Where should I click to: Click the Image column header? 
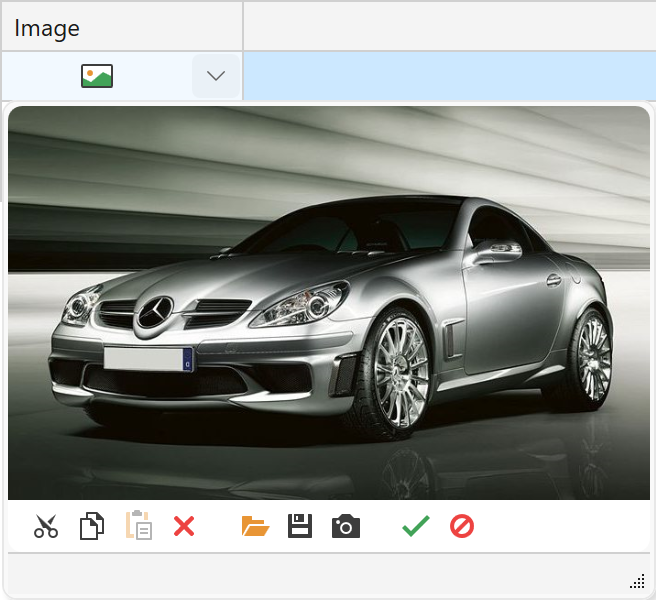121,28
